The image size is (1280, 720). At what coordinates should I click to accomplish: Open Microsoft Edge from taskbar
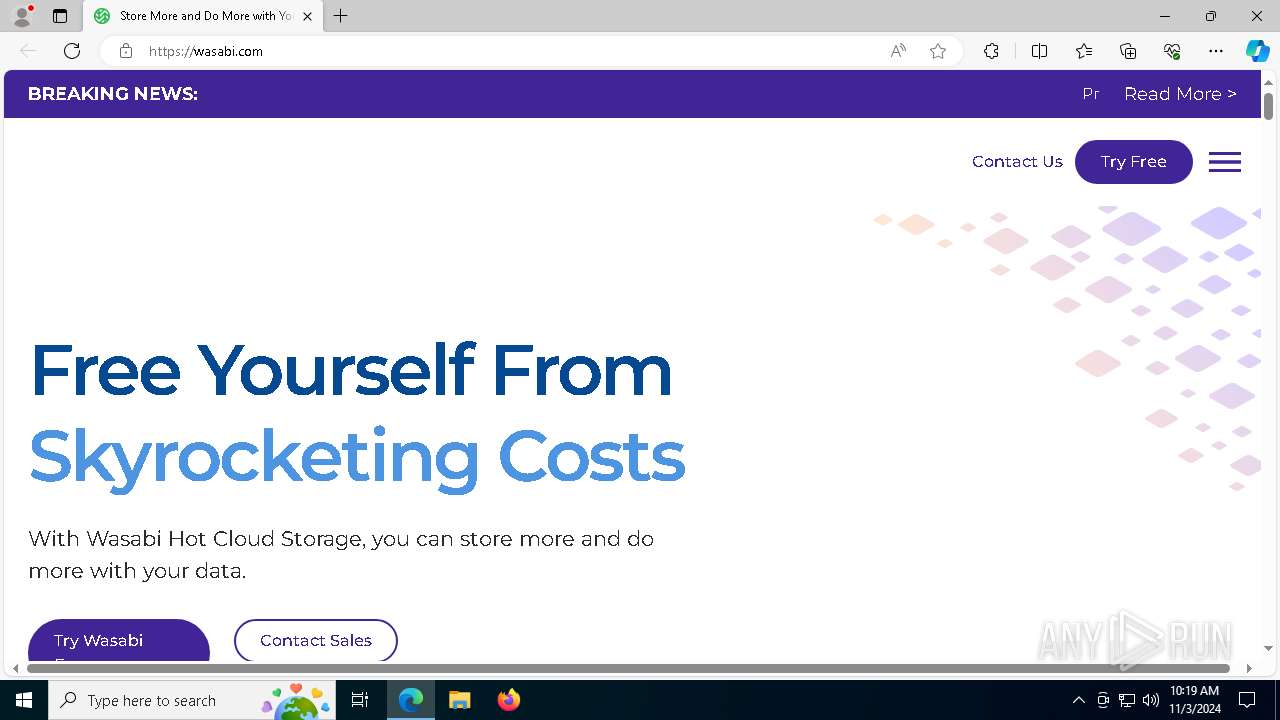click(411, 700)
